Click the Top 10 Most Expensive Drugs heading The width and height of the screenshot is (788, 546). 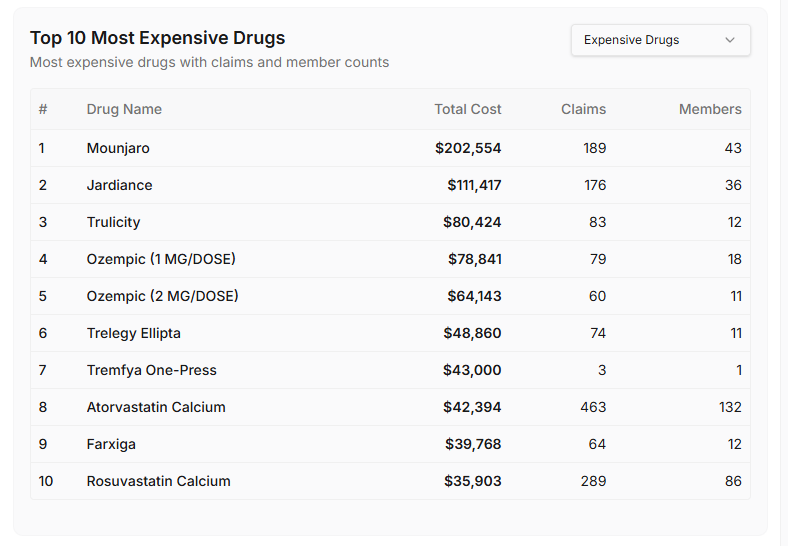tap(157, 38)
